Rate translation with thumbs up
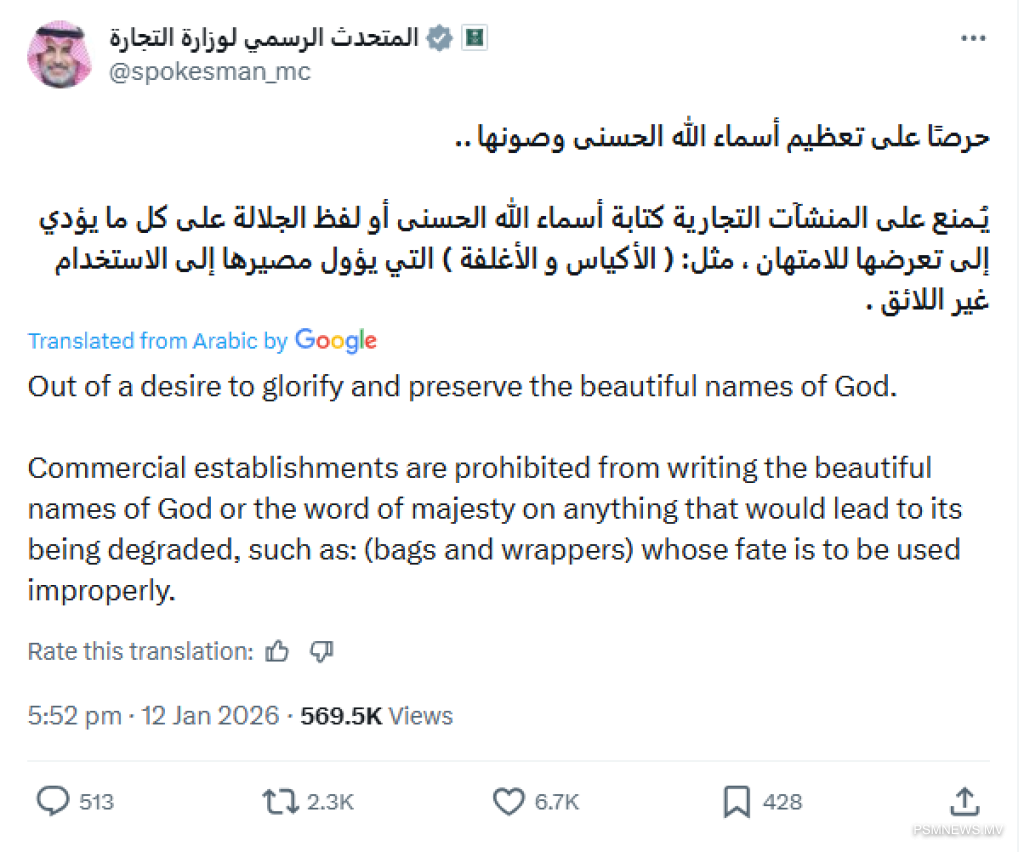The height and width of the screenshot is (852, 1024). tap(278, 652)
